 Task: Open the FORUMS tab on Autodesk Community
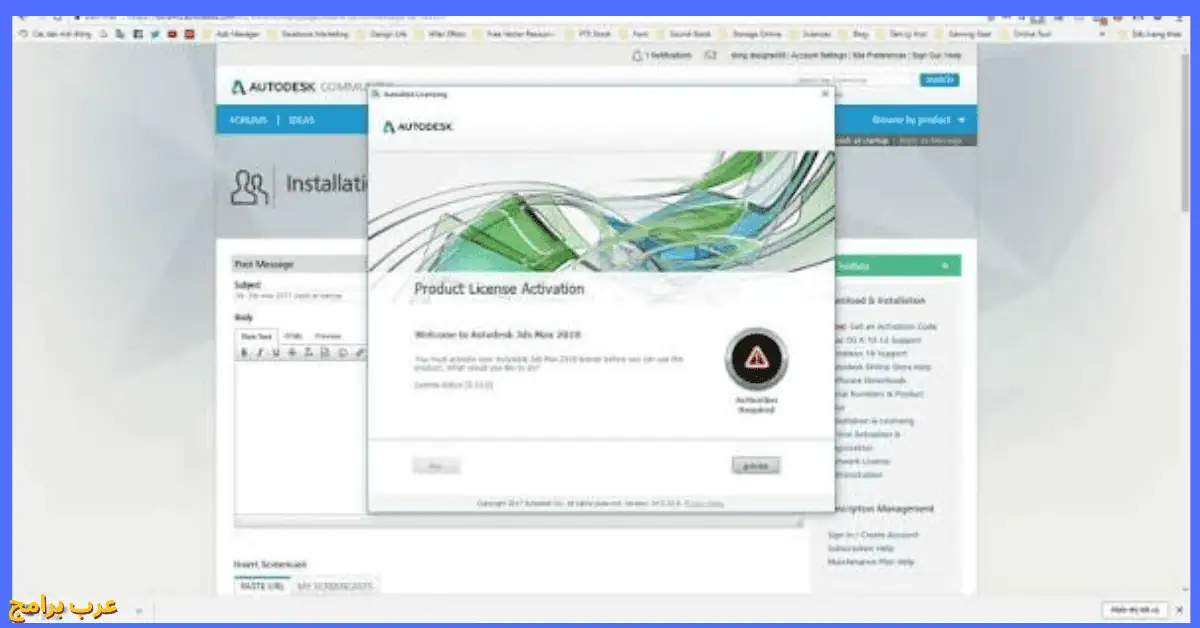click(x=248, y=120)
